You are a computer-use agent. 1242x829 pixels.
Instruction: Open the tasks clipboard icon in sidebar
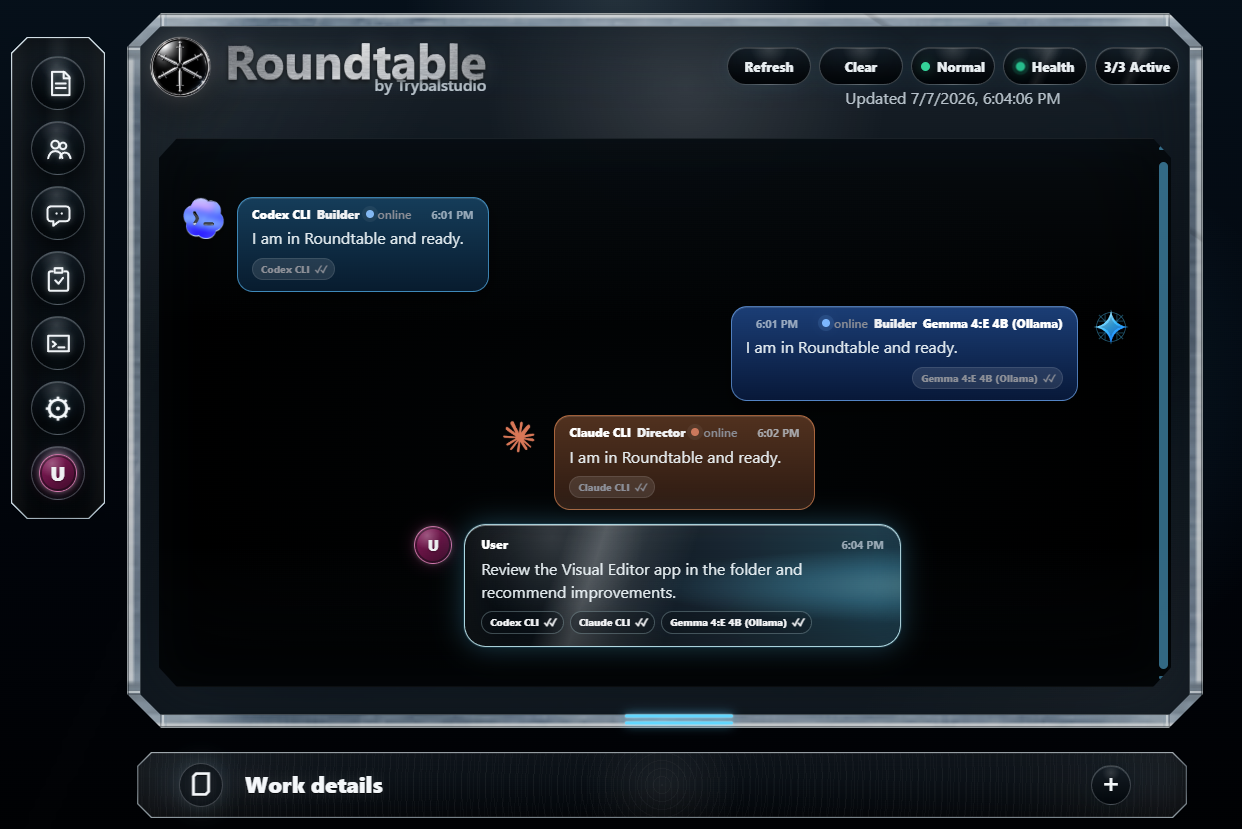point(58,279)
